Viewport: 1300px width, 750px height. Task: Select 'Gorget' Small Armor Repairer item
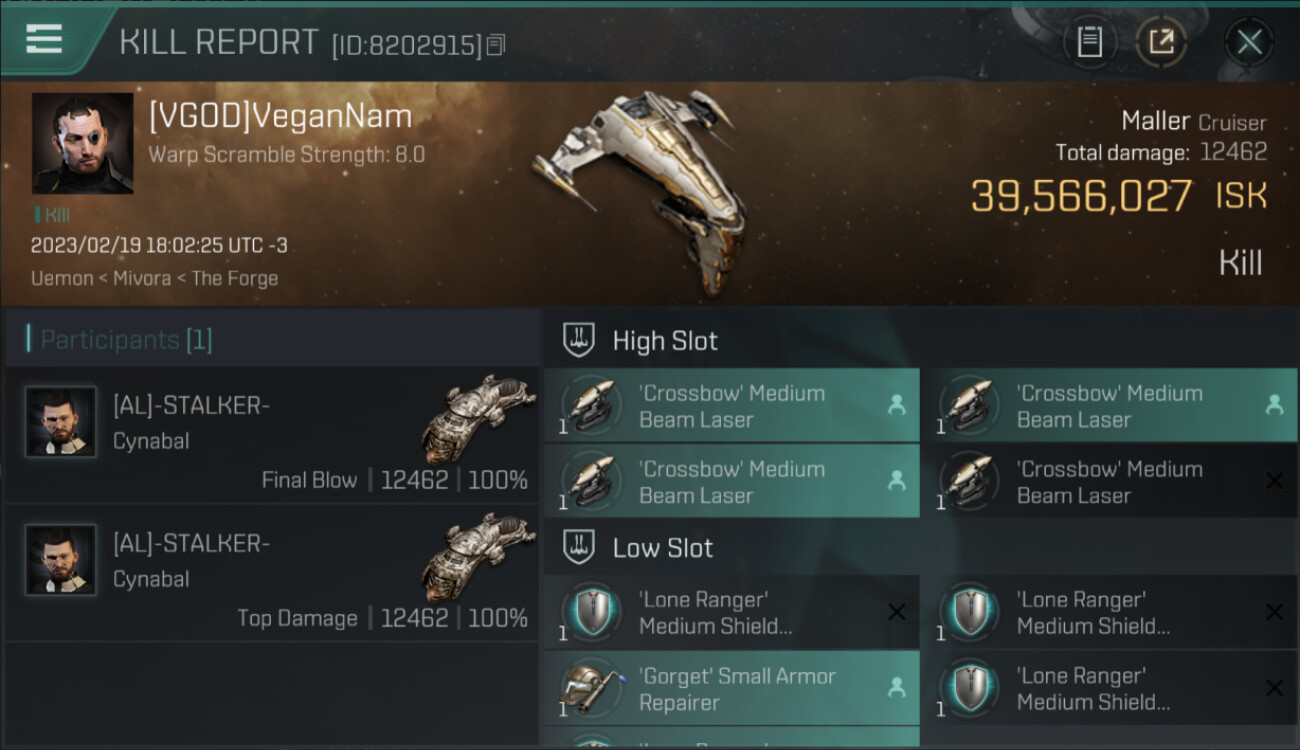click(x=732, y=688)
